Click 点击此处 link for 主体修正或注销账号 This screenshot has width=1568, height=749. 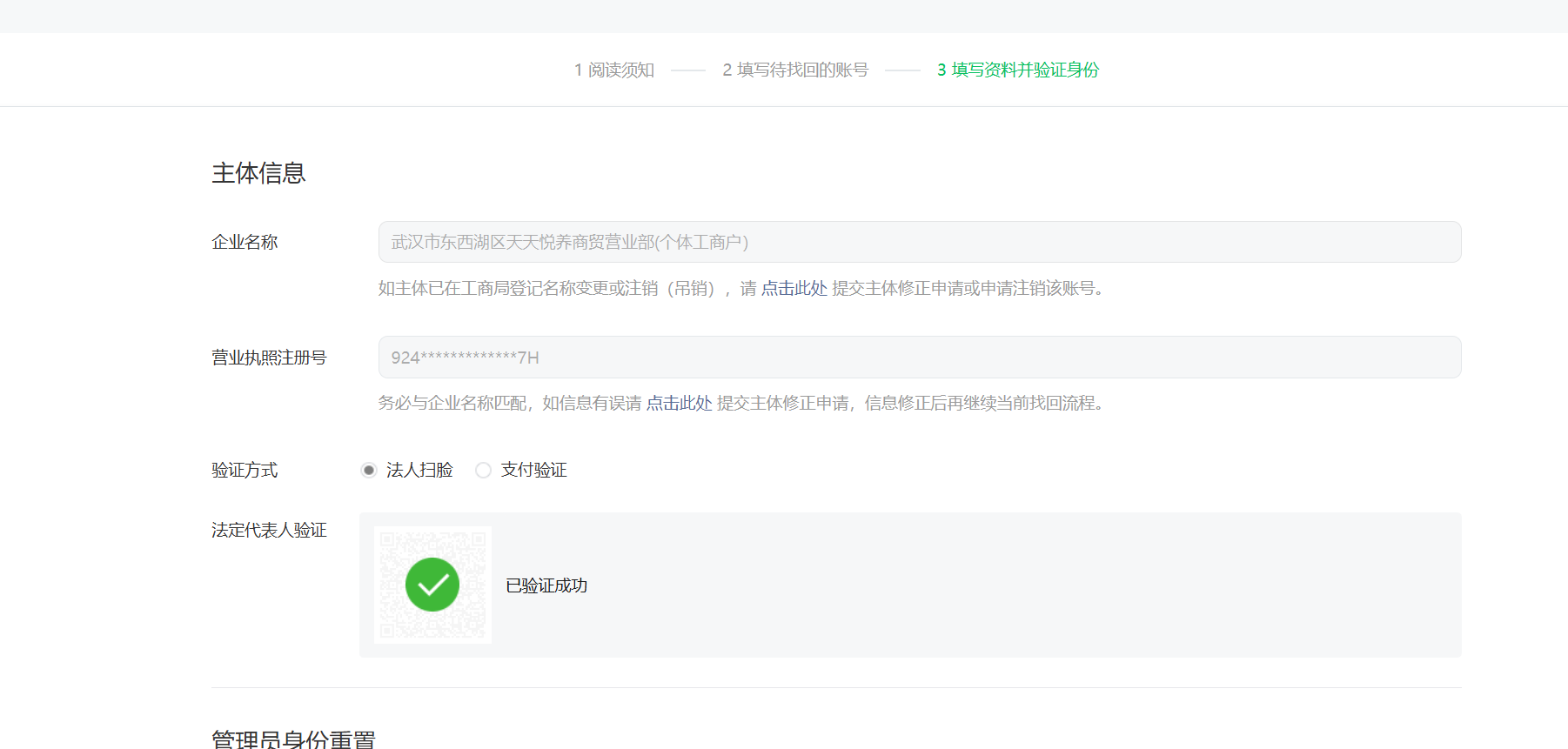pos(794,288)
